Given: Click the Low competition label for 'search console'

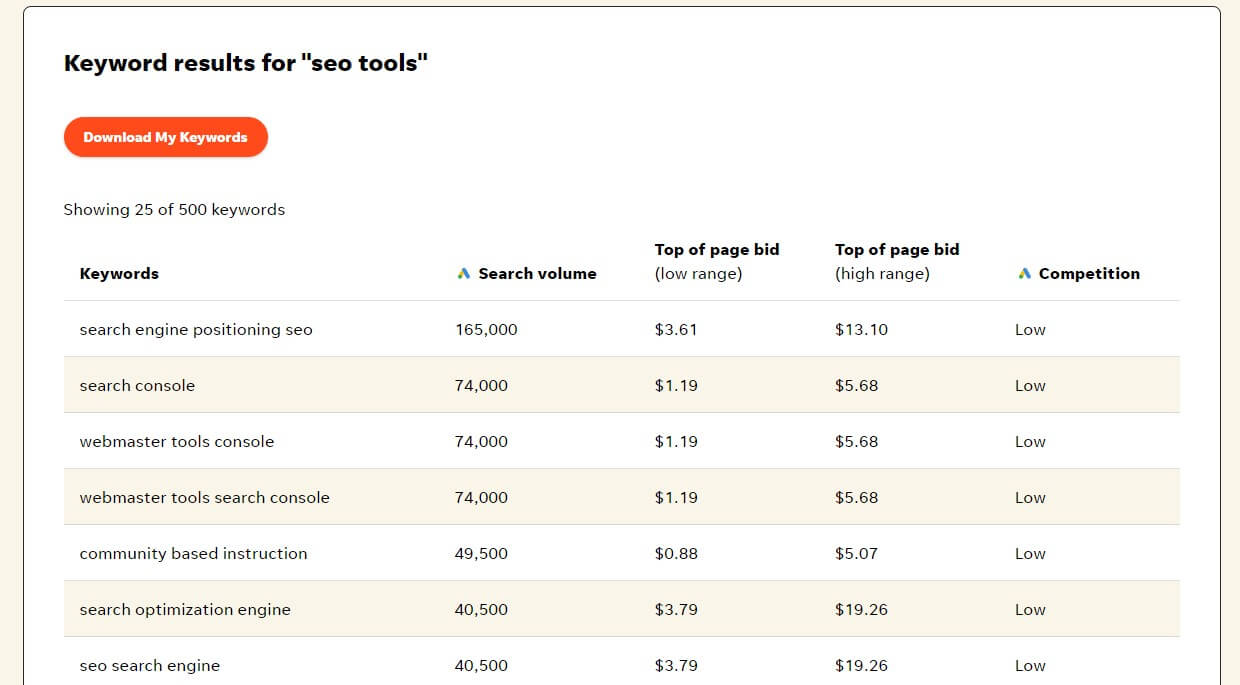Looking at the screenshot, I should (x=1029, y=384).
